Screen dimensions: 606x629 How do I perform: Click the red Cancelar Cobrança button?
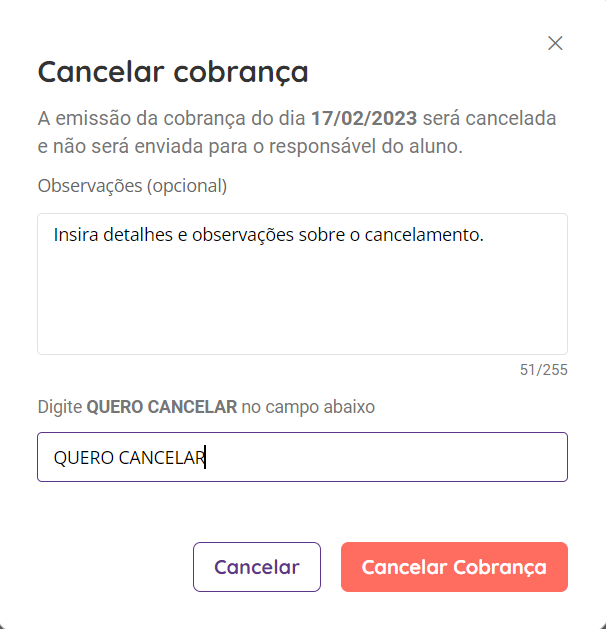(x=454, y=567)
